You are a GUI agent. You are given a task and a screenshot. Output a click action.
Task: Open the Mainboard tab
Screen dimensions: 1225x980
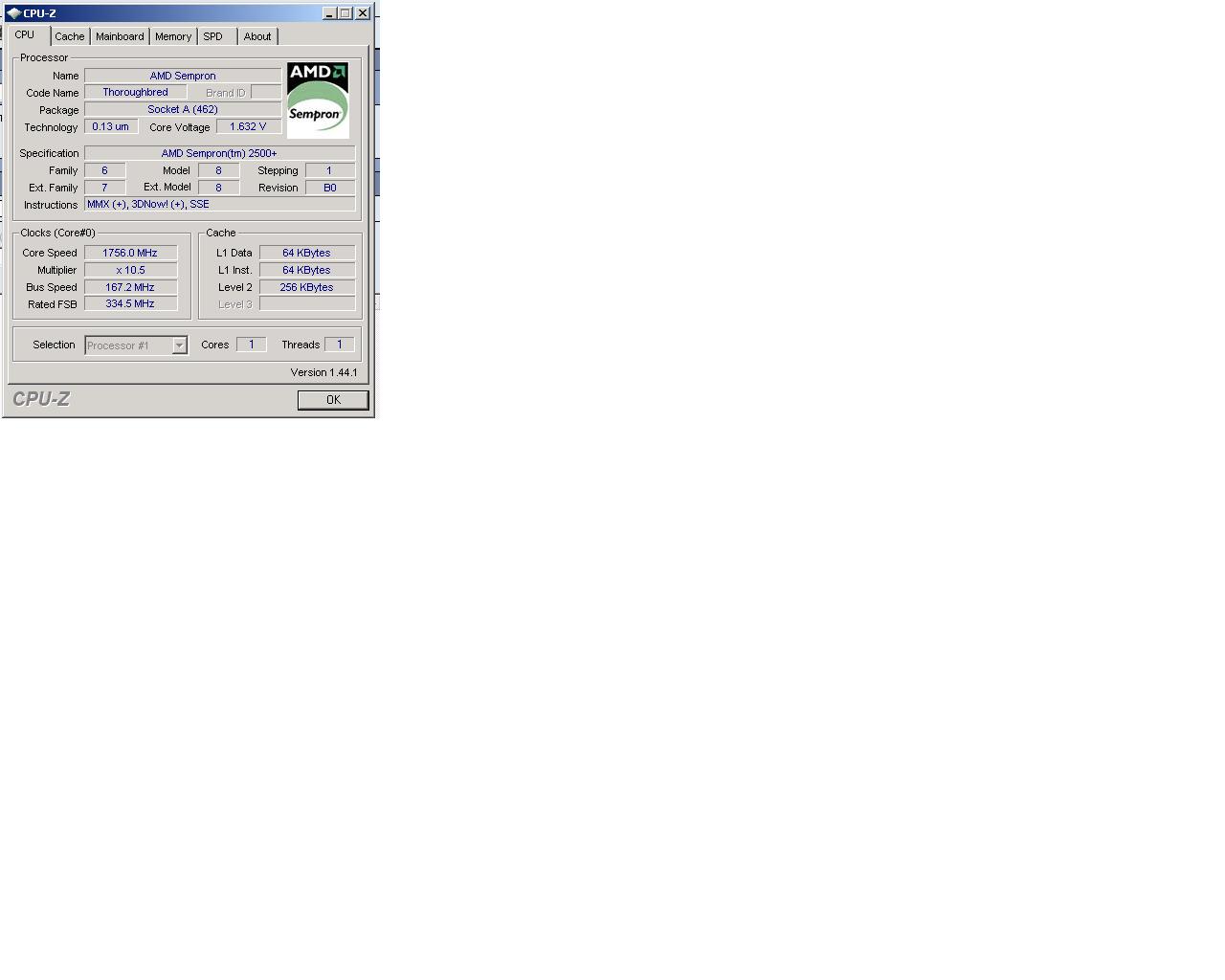(x=120, y=36)
